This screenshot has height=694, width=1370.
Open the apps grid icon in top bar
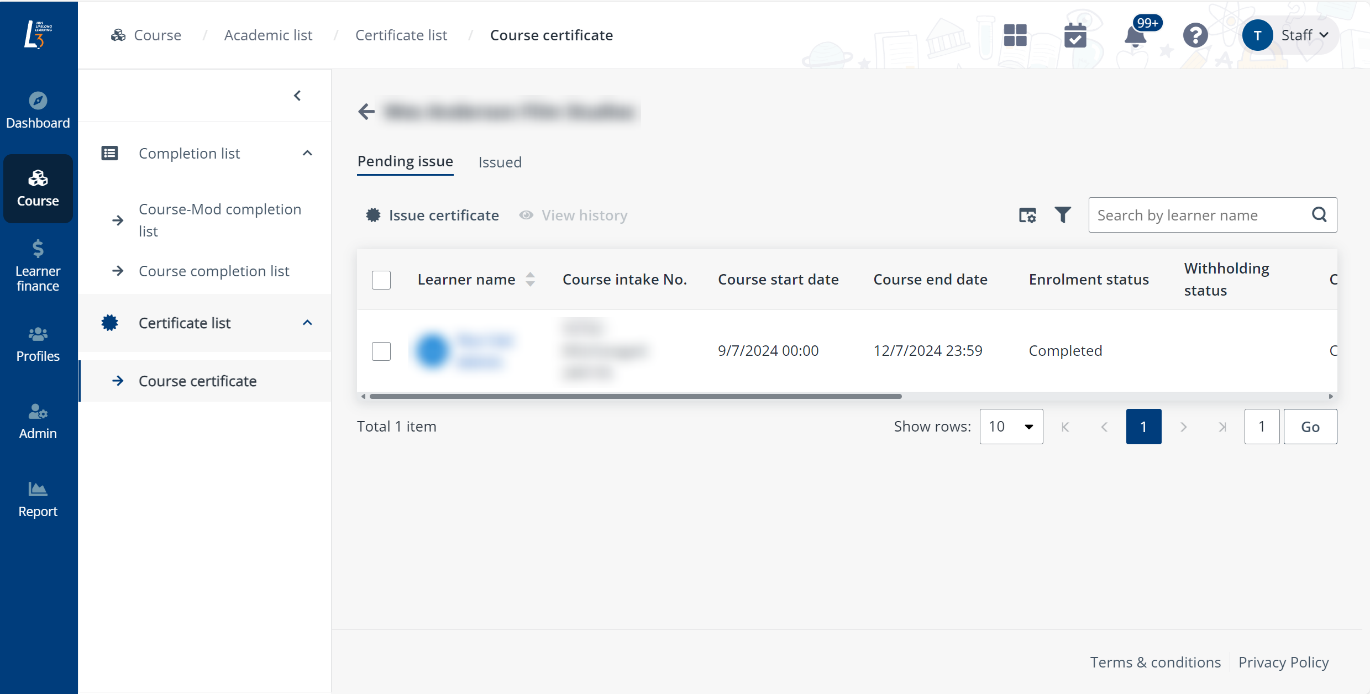coord(1014,35)
